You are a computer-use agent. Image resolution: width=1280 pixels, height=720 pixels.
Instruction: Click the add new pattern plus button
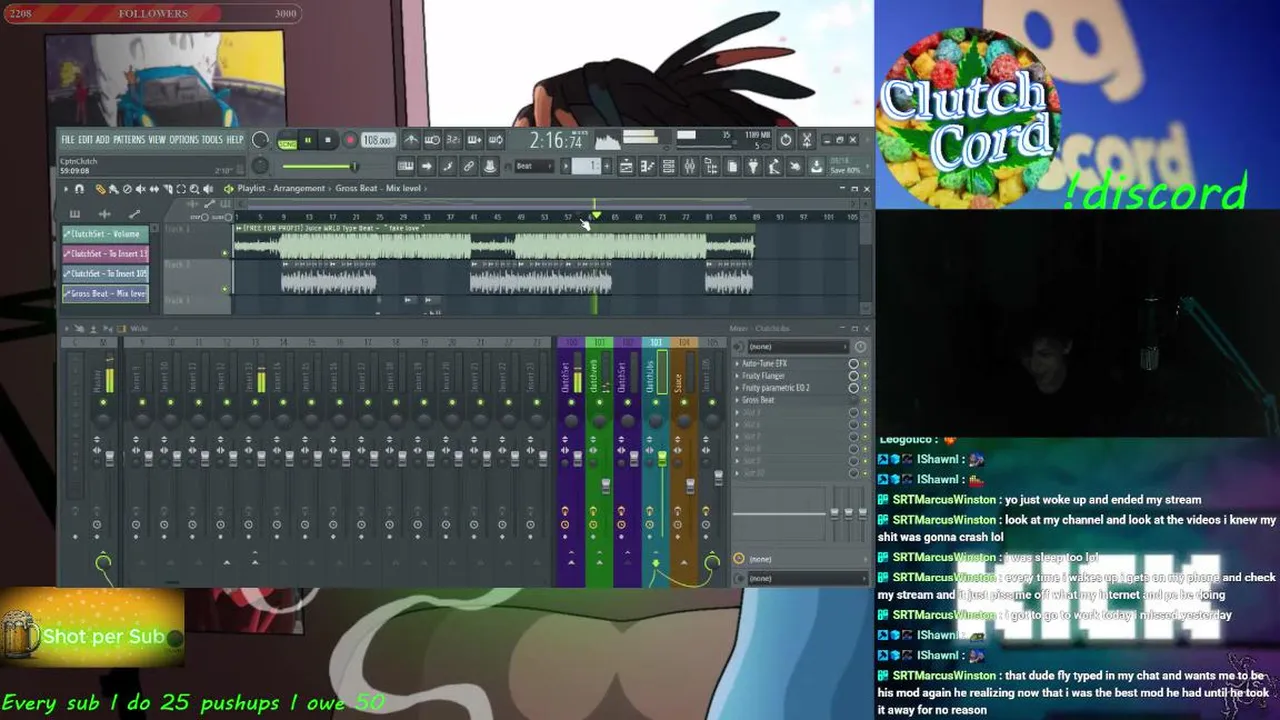click(x=606, y=166)
